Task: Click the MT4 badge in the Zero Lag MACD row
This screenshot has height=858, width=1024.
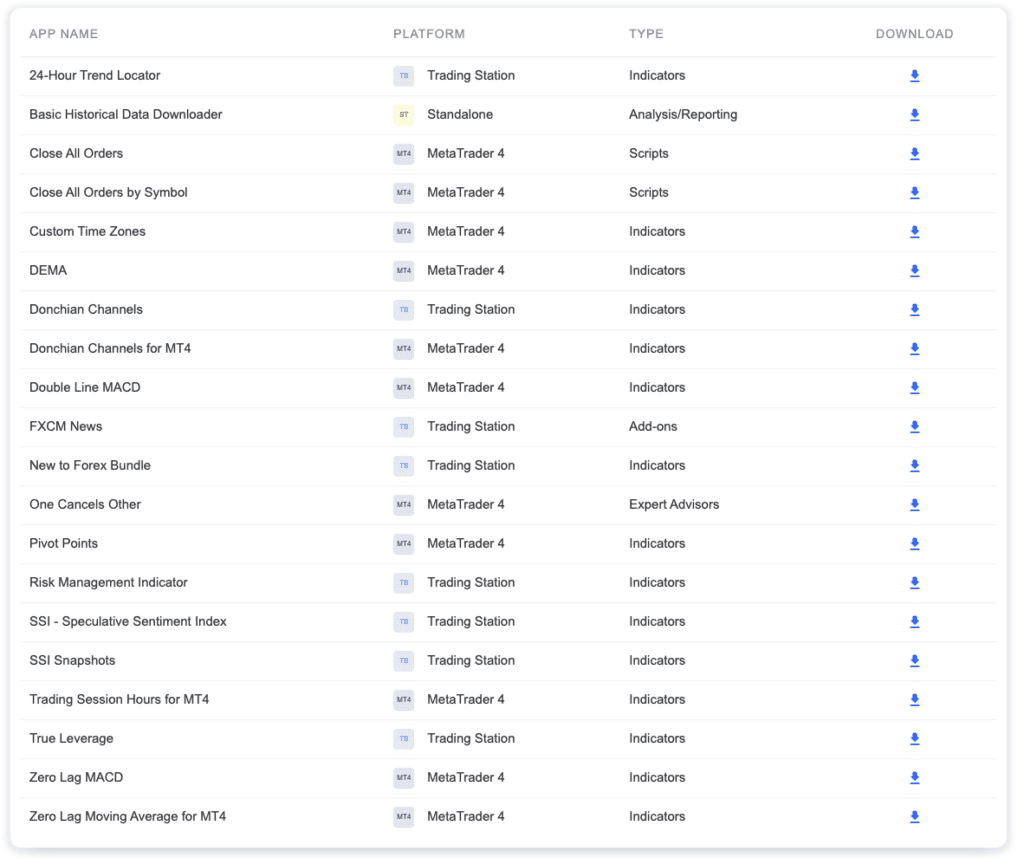Action: [x=404, y=778]
